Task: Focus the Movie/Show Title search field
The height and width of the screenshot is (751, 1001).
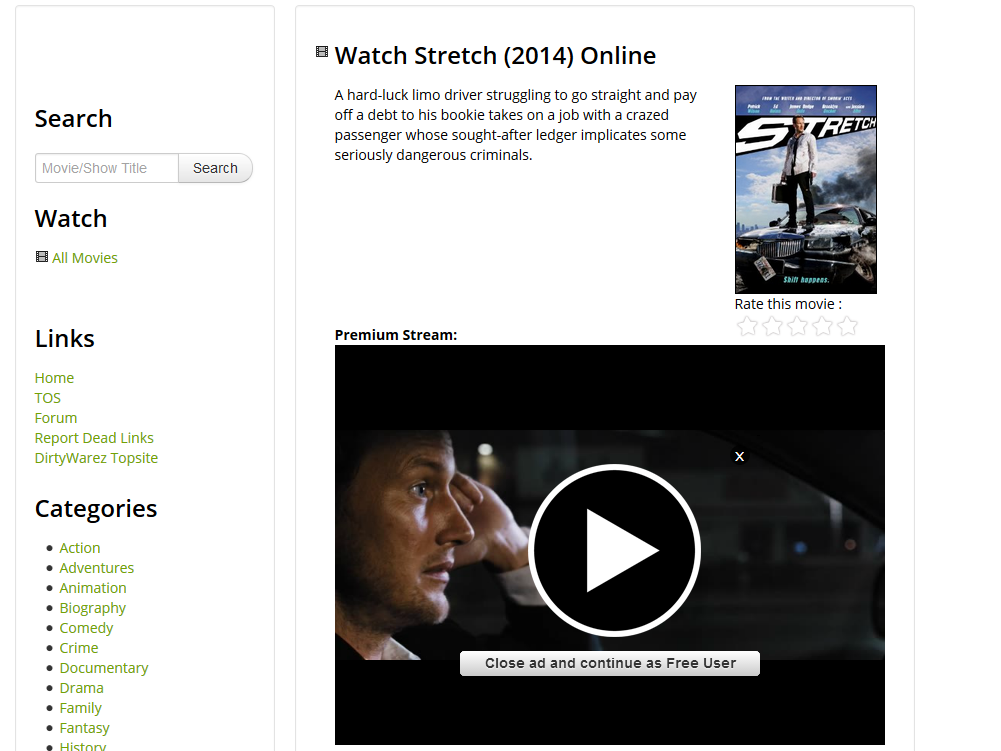Action: pos(107,168)
